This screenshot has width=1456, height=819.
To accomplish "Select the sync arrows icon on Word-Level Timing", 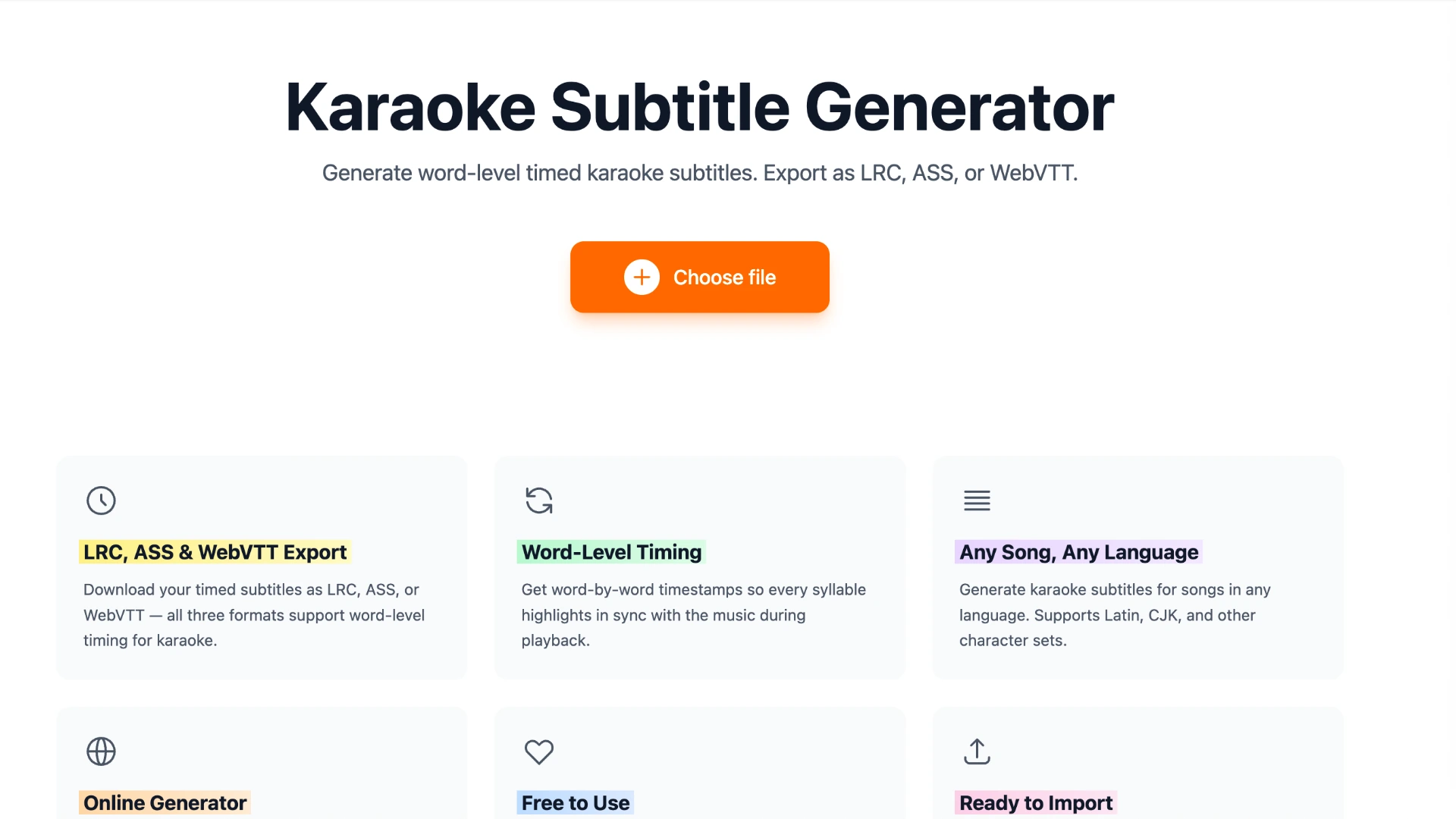I will click(x=538, y=500).
